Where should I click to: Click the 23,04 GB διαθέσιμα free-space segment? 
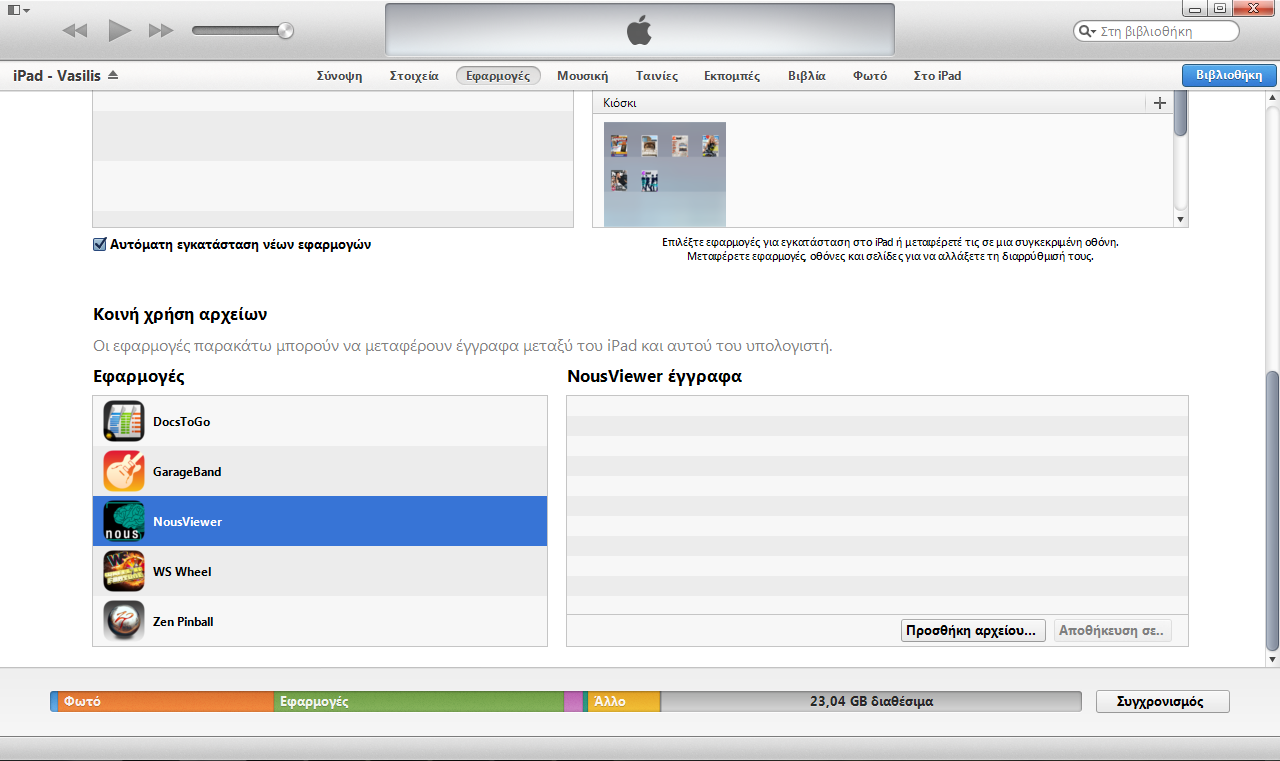pos(871,701)
